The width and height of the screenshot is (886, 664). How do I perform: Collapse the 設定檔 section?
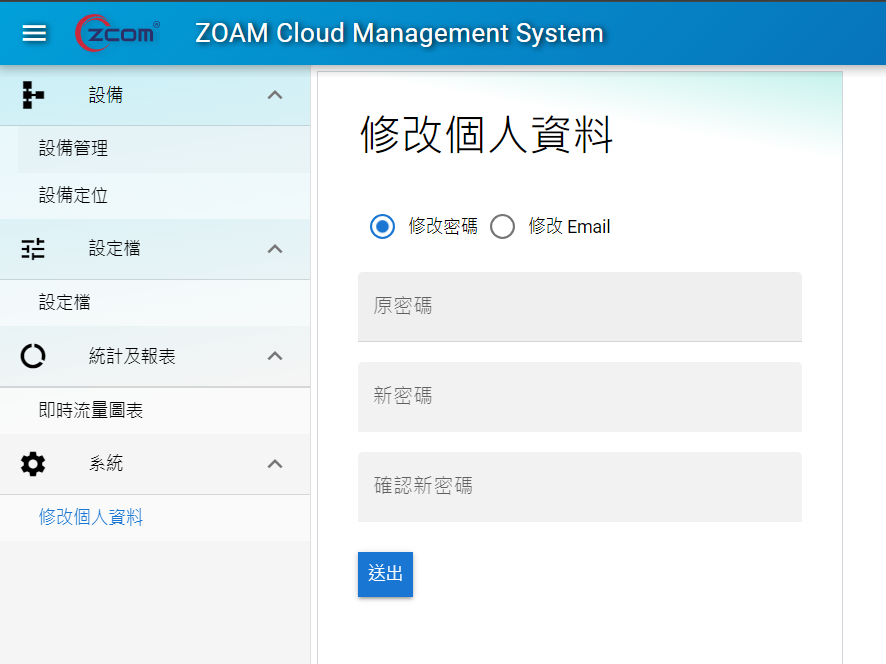pyautogui.click(x=275, y=248)
